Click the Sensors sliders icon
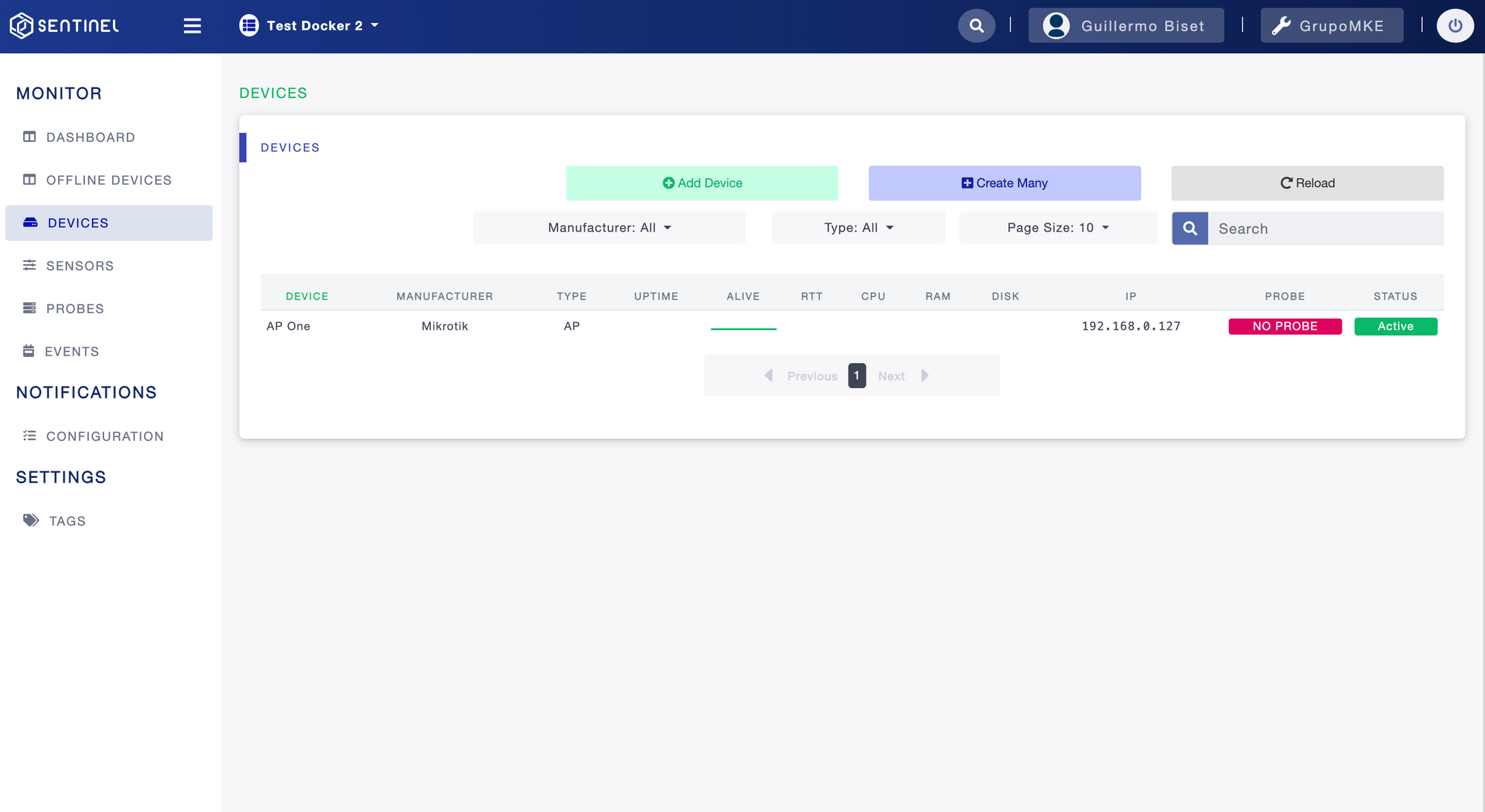This screenshot has height=812, width=1485. coord(30,265)
